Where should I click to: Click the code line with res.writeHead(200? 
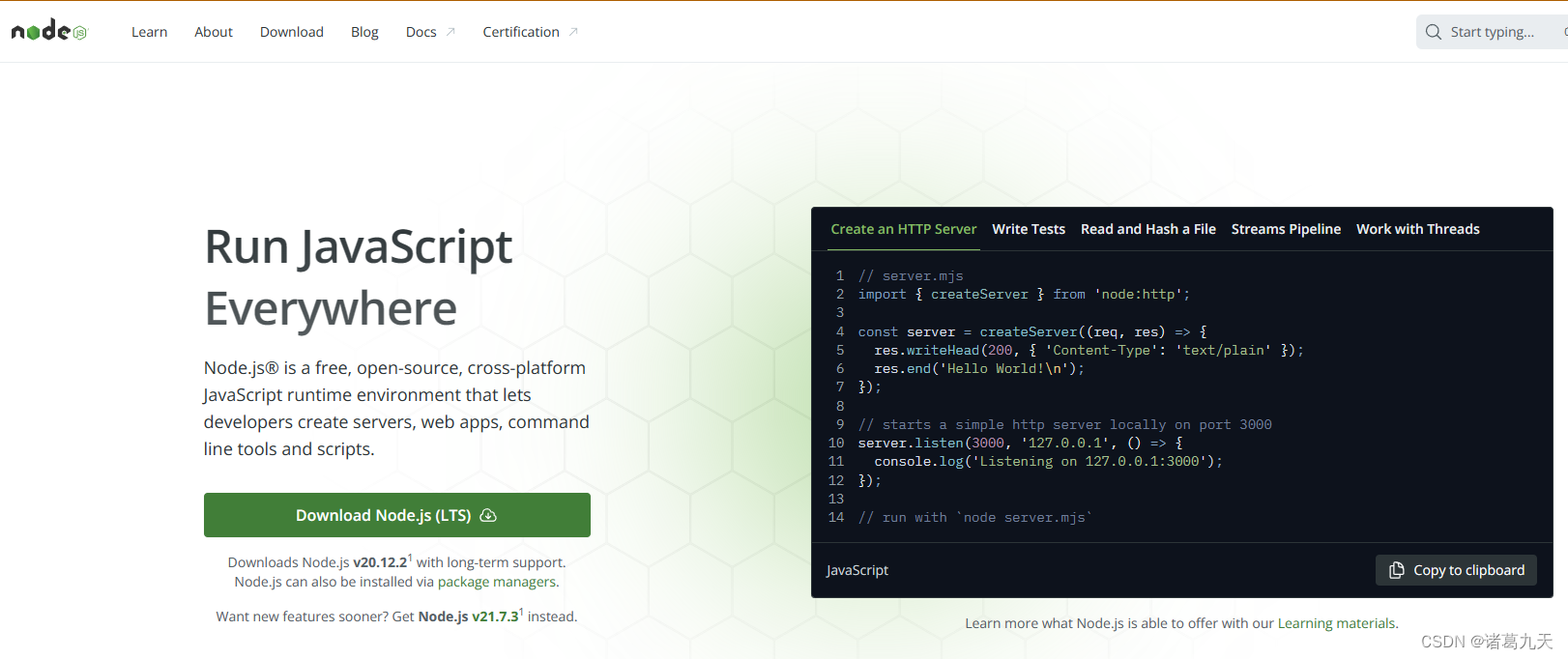(x=1089, y=350)
